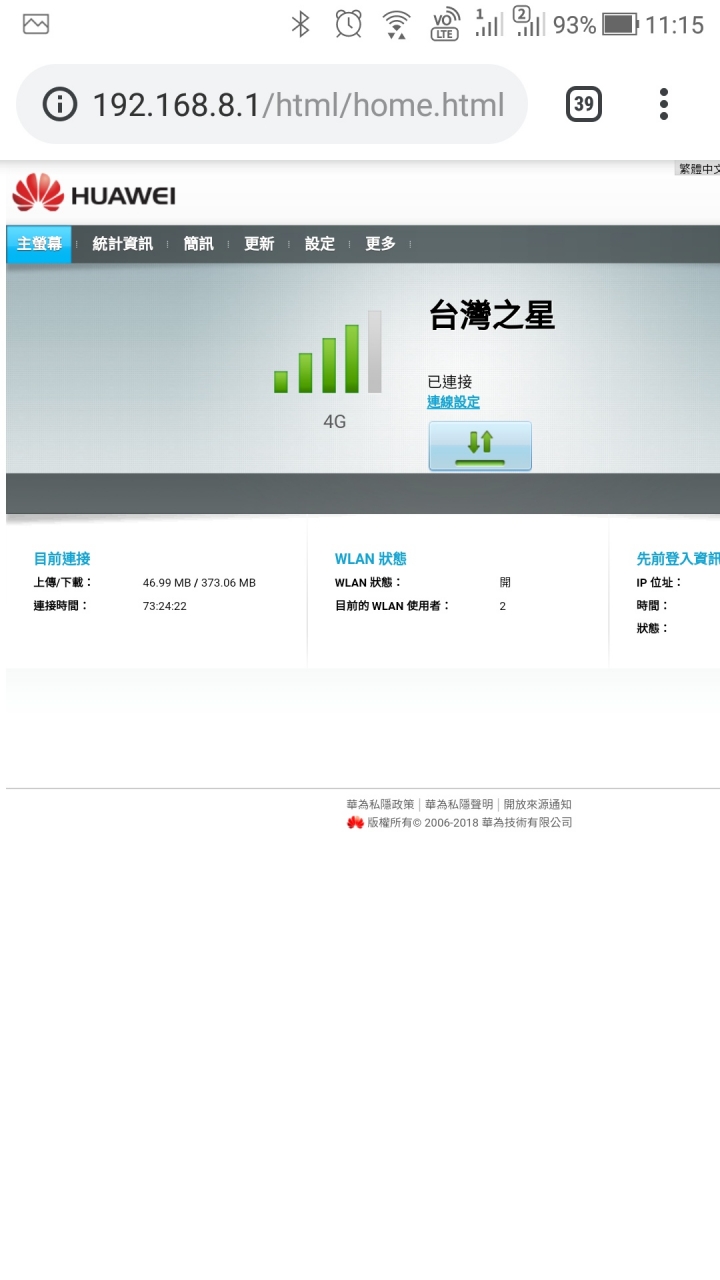
Task: Tap the SIM 1 signal strength icon
Action: 487,24
